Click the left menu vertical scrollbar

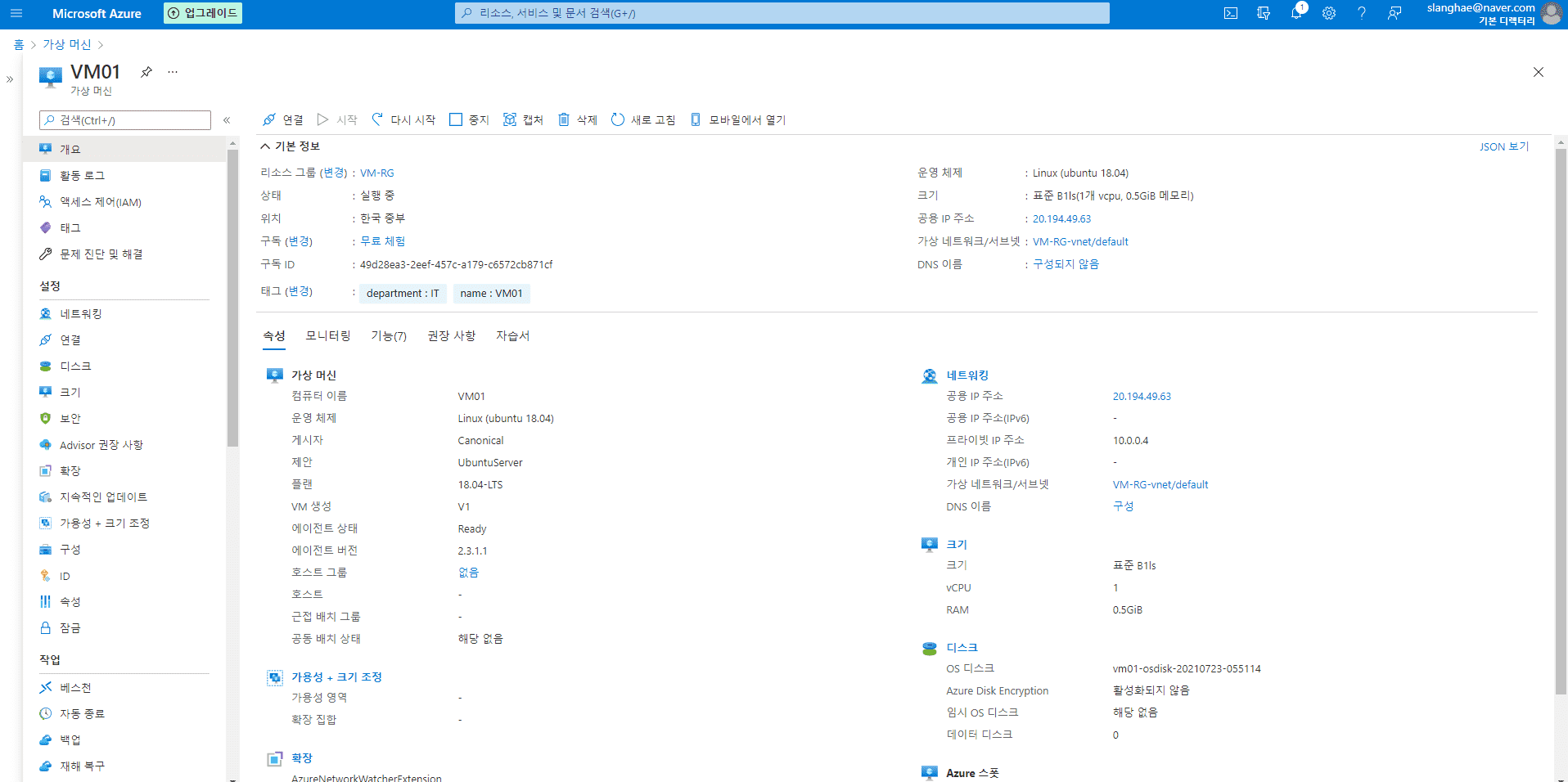pos(233,298)
